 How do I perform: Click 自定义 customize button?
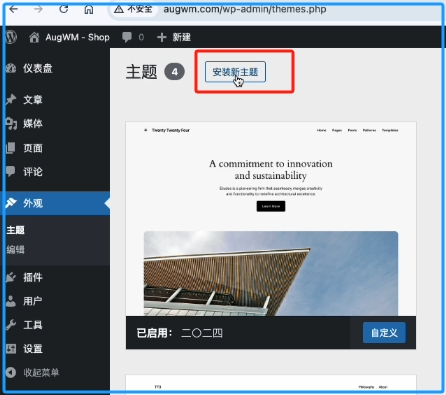click(x=384, y=333)
